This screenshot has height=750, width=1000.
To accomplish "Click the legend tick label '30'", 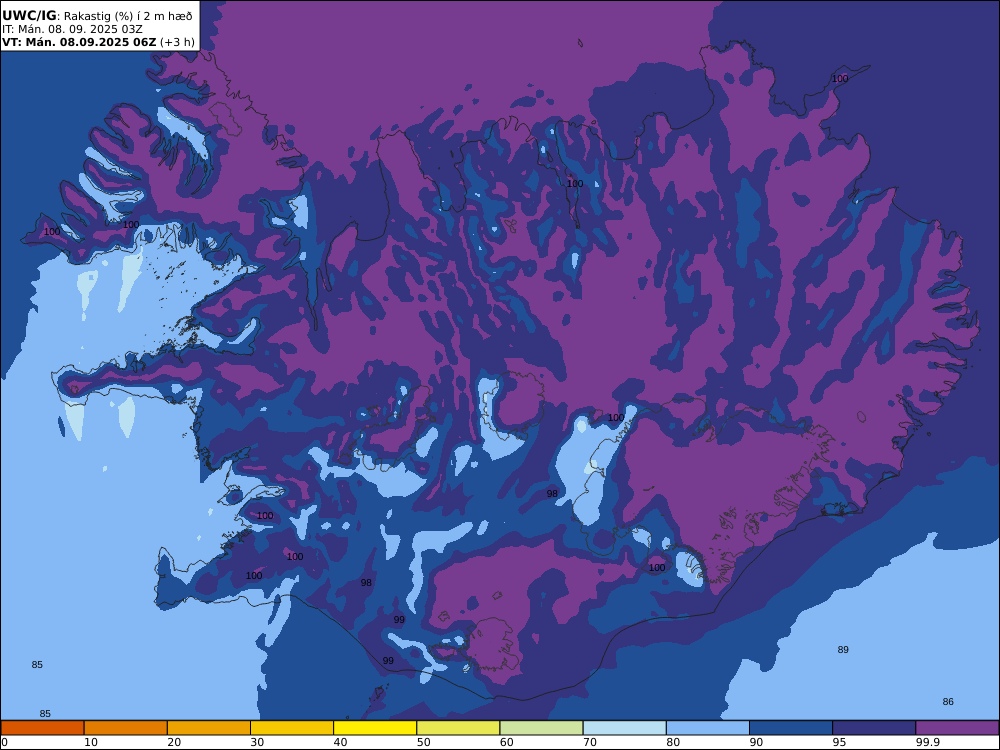I will (257, 742).
